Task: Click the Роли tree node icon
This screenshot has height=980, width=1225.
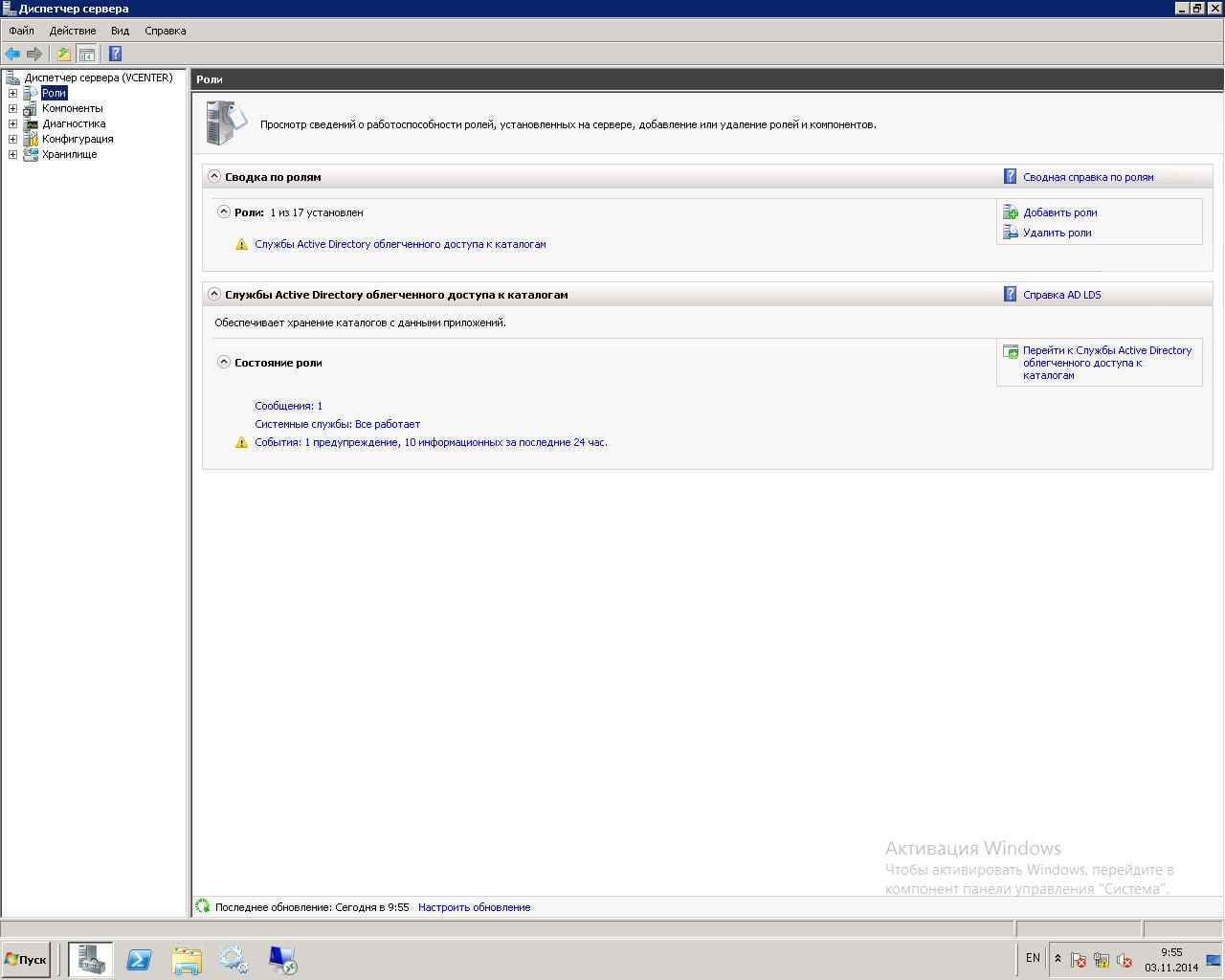Action: point(31,93)
